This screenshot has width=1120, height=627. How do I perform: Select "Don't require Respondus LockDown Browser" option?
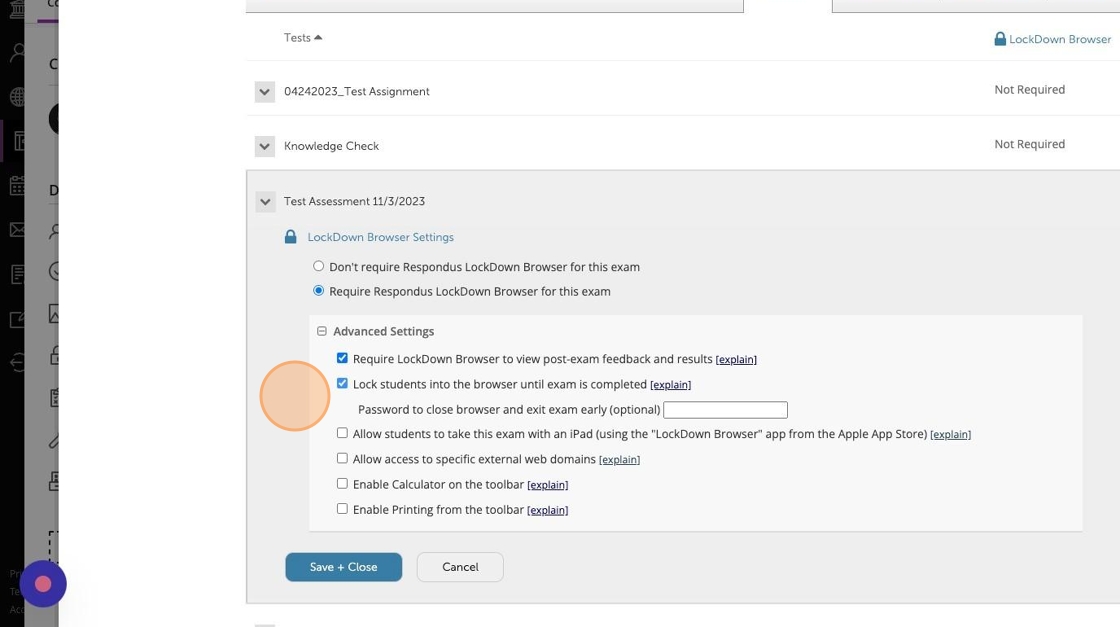[x=319, y=266]
